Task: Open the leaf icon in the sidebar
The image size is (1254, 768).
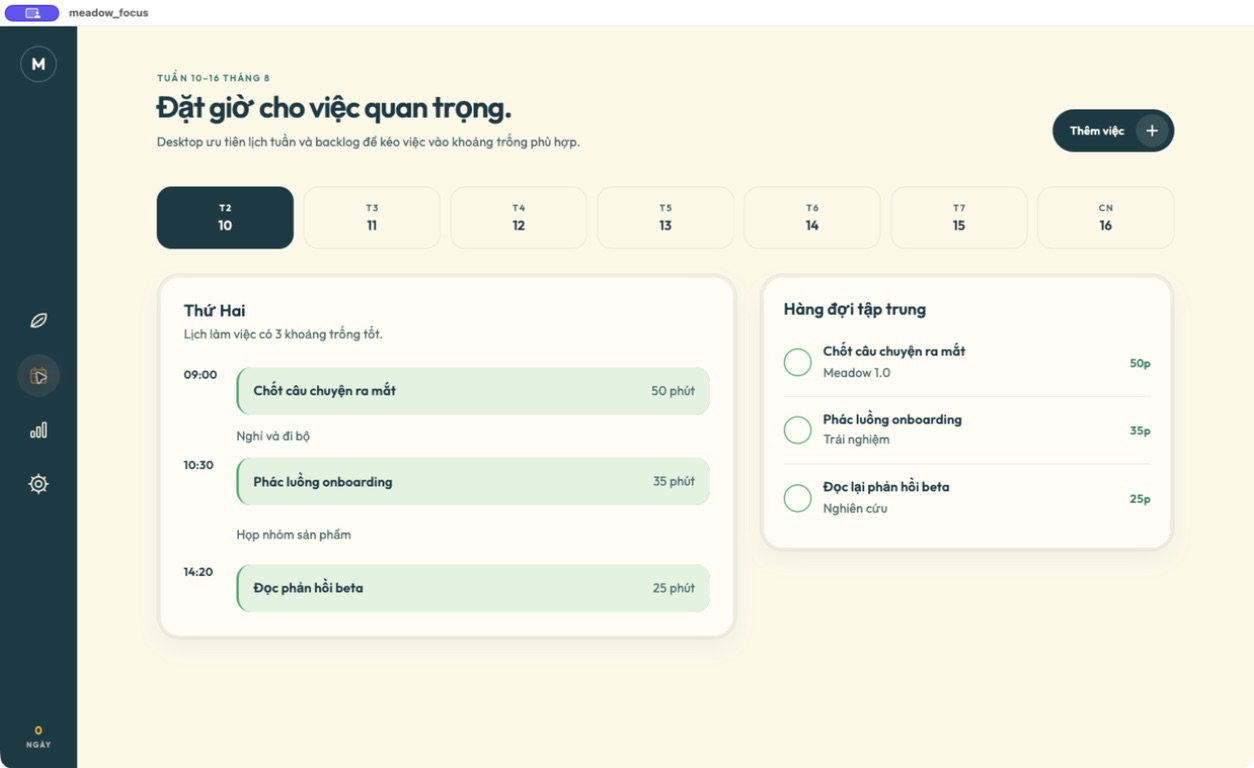Action: (x=38, y=321)
